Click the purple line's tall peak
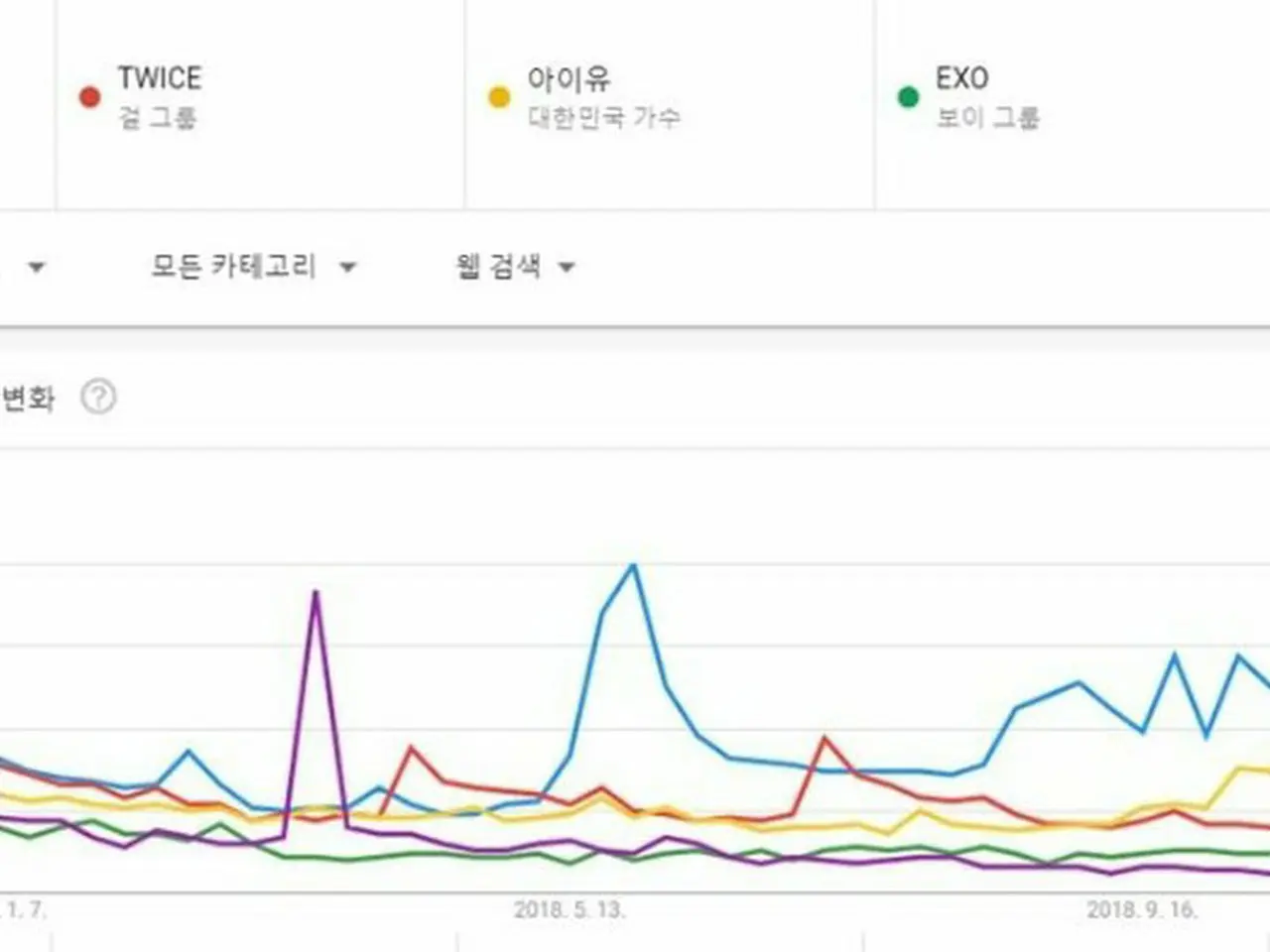Viewport: 1270px width, 952px height. click(x=316, y=593)
